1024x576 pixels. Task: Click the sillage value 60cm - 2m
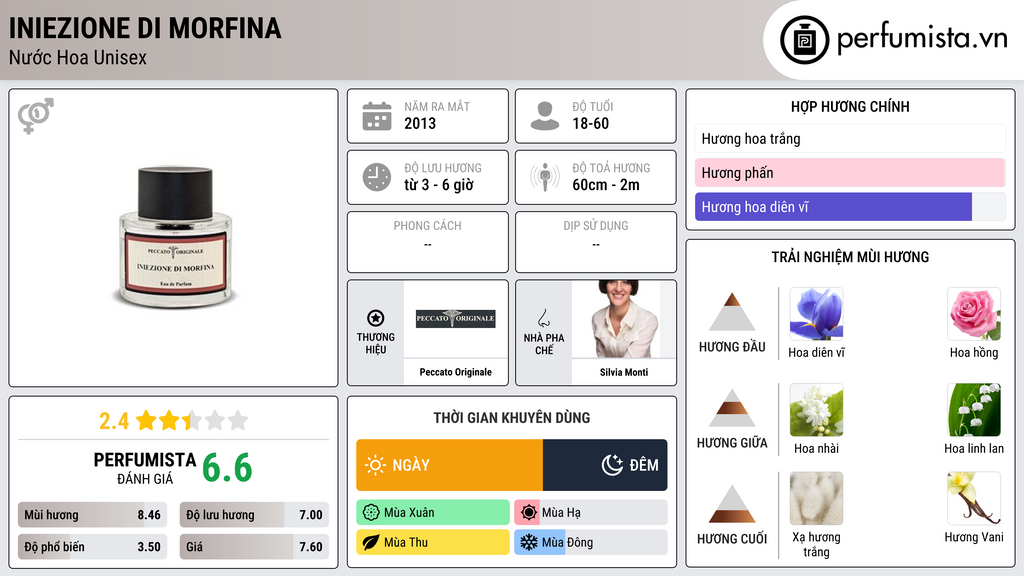(x=606, y=185)
